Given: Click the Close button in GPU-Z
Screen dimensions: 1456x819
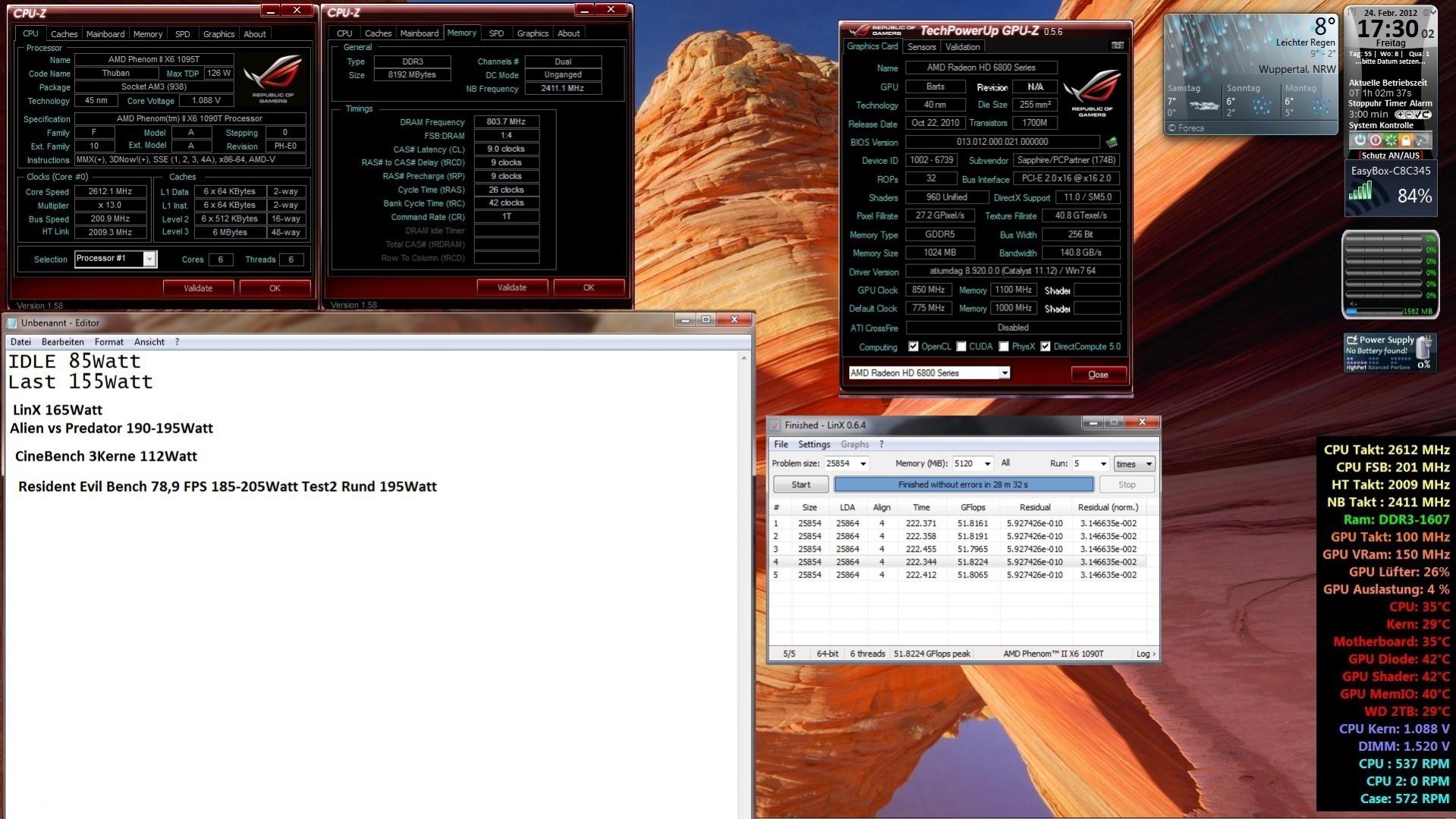Looking at the screenshot, I should 1098,375.
